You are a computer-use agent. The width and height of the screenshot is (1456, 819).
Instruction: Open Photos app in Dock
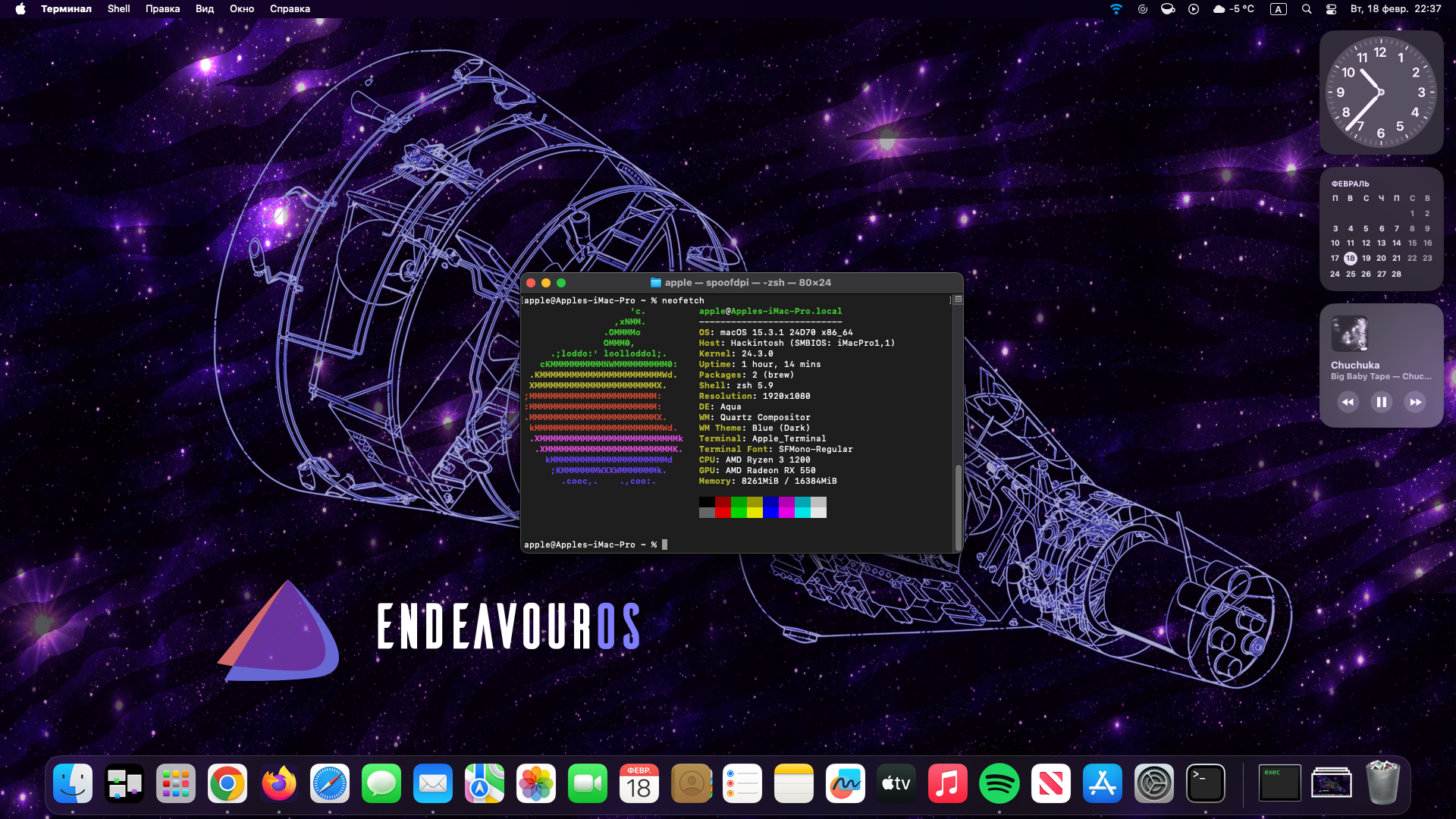click(536, 783)
